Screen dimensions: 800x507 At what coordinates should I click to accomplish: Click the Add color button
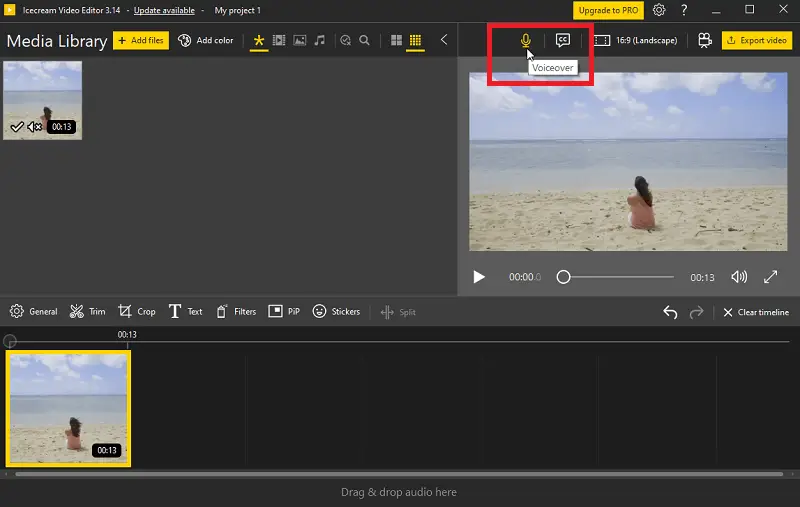tap(206, 40)
